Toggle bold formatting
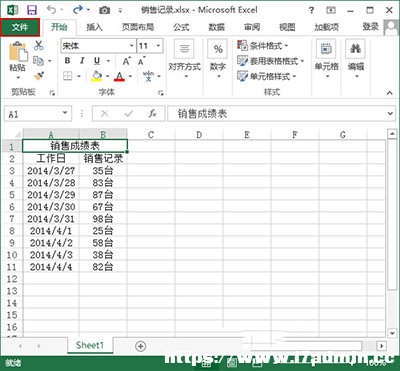400x371 pixels. point(68,61)
